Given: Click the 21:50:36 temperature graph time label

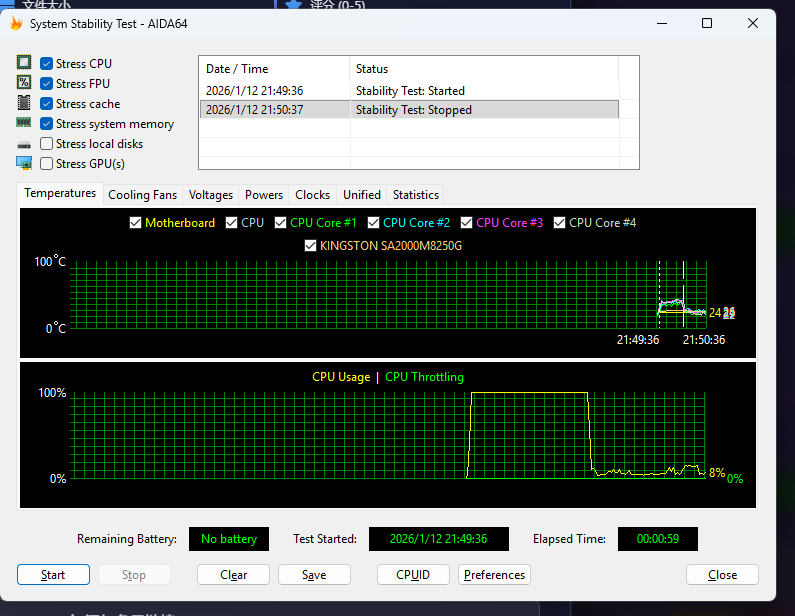Looking at the screenshot, I should (704, 340).
